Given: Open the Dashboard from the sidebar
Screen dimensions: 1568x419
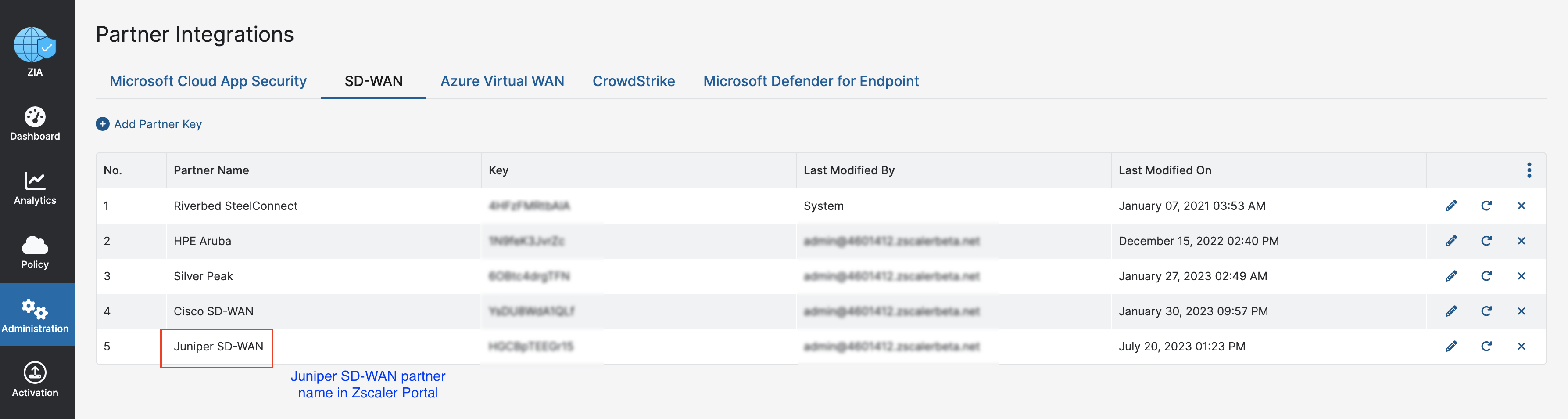Looking at the screenshot, I should [x=35, y=123].
